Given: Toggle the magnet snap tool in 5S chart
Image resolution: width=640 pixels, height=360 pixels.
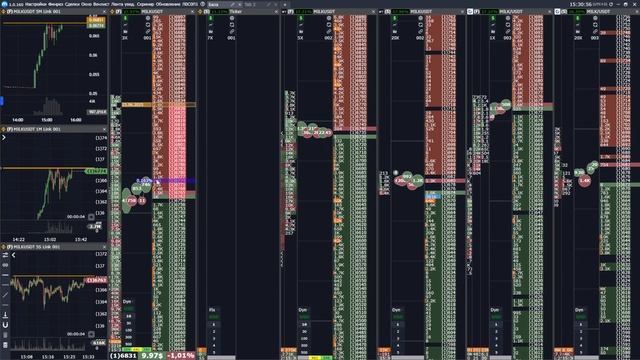Looking at the screenshot, I should click(x=5, y=325).
